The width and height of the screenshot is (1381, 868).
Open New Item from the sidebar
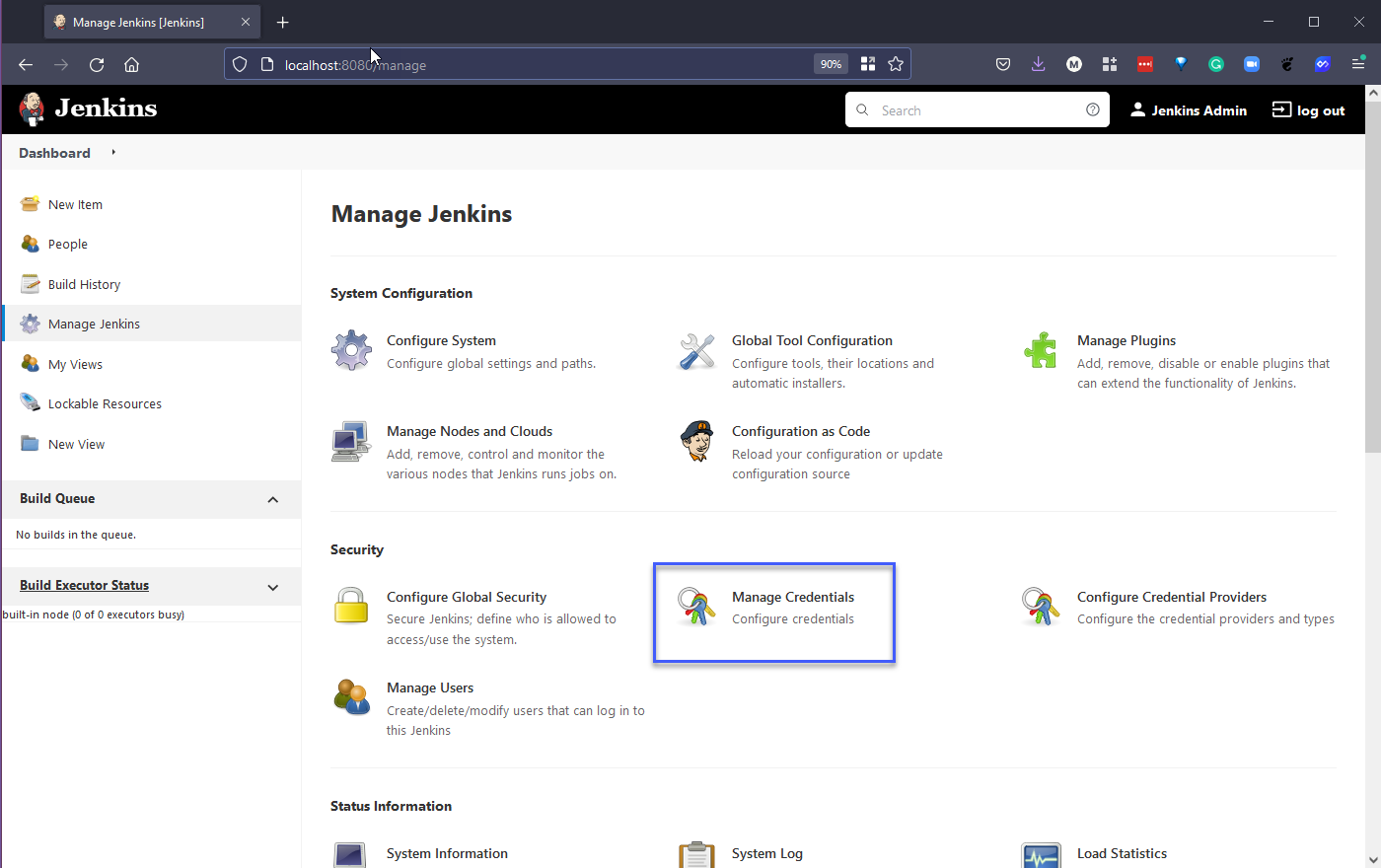[x=75, y=205]
